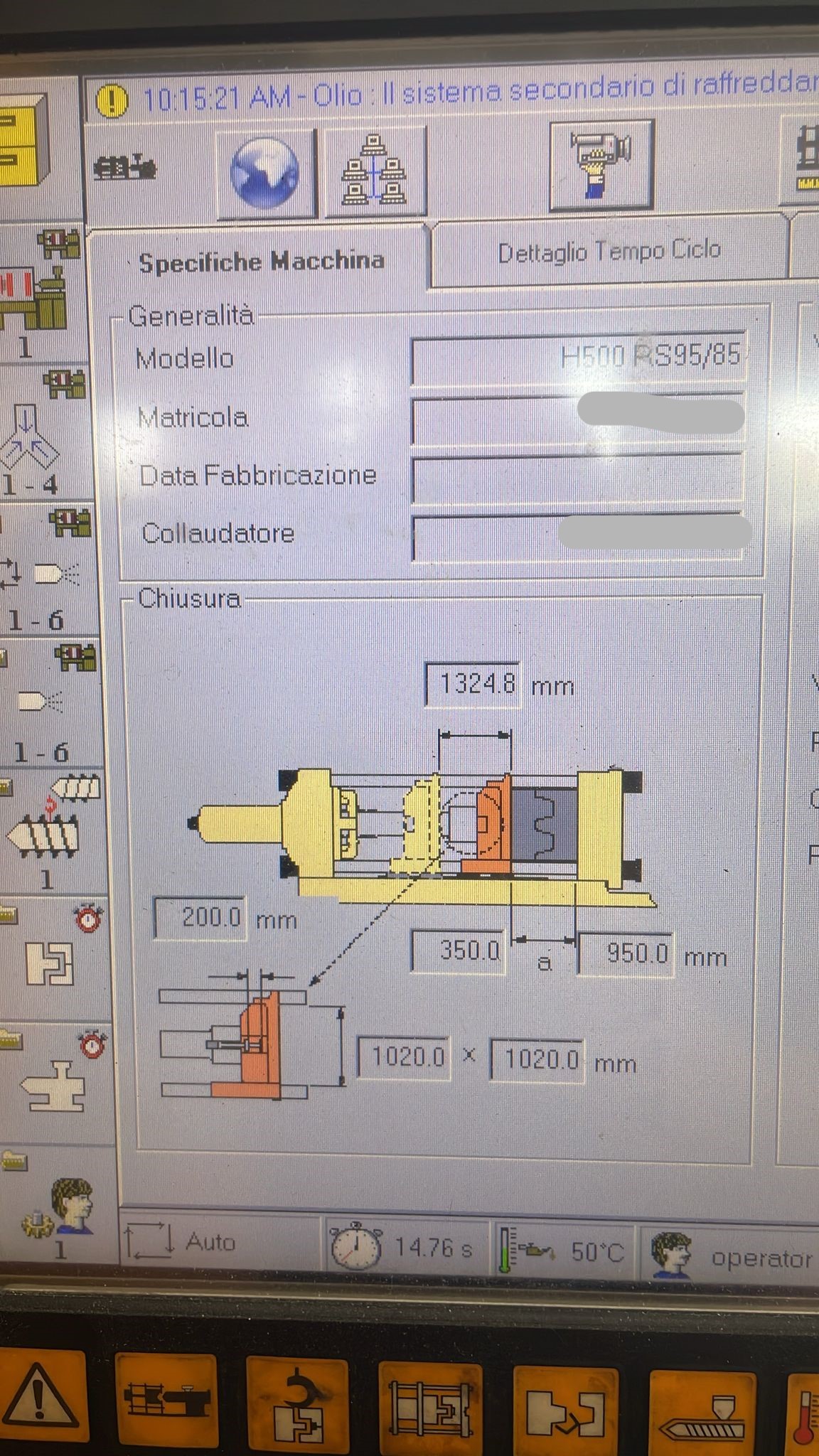
Task: Click the alarm message banner at top
Action: pos(455,95)
